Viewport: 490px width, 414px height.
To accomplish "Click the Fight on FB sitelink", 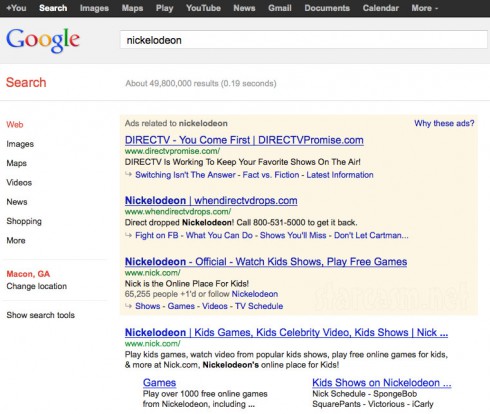I will coord(157,235).
